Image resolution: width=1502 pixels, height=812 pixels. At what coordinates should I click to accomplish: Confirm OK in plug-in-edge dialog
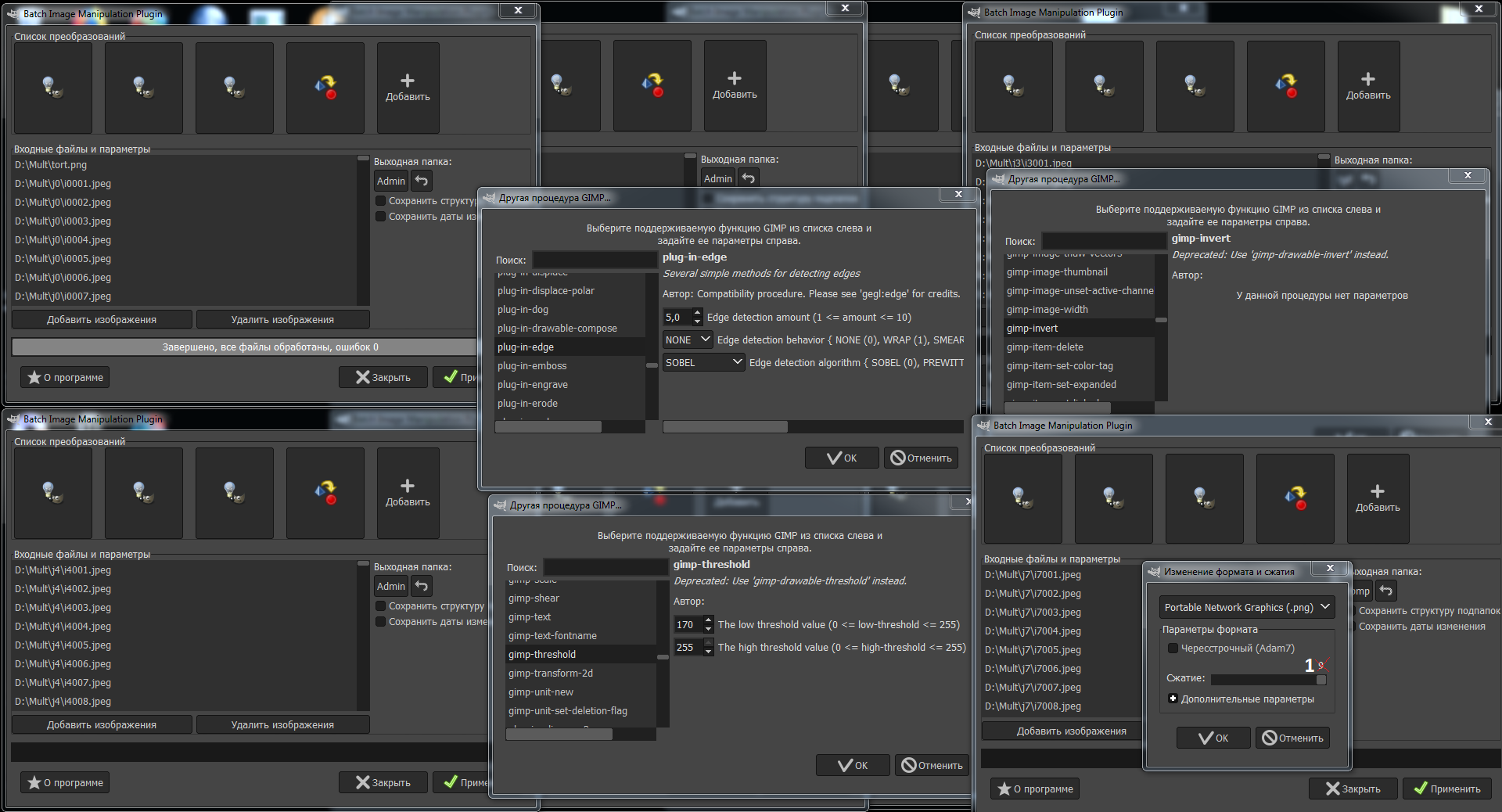coord(842,458)
